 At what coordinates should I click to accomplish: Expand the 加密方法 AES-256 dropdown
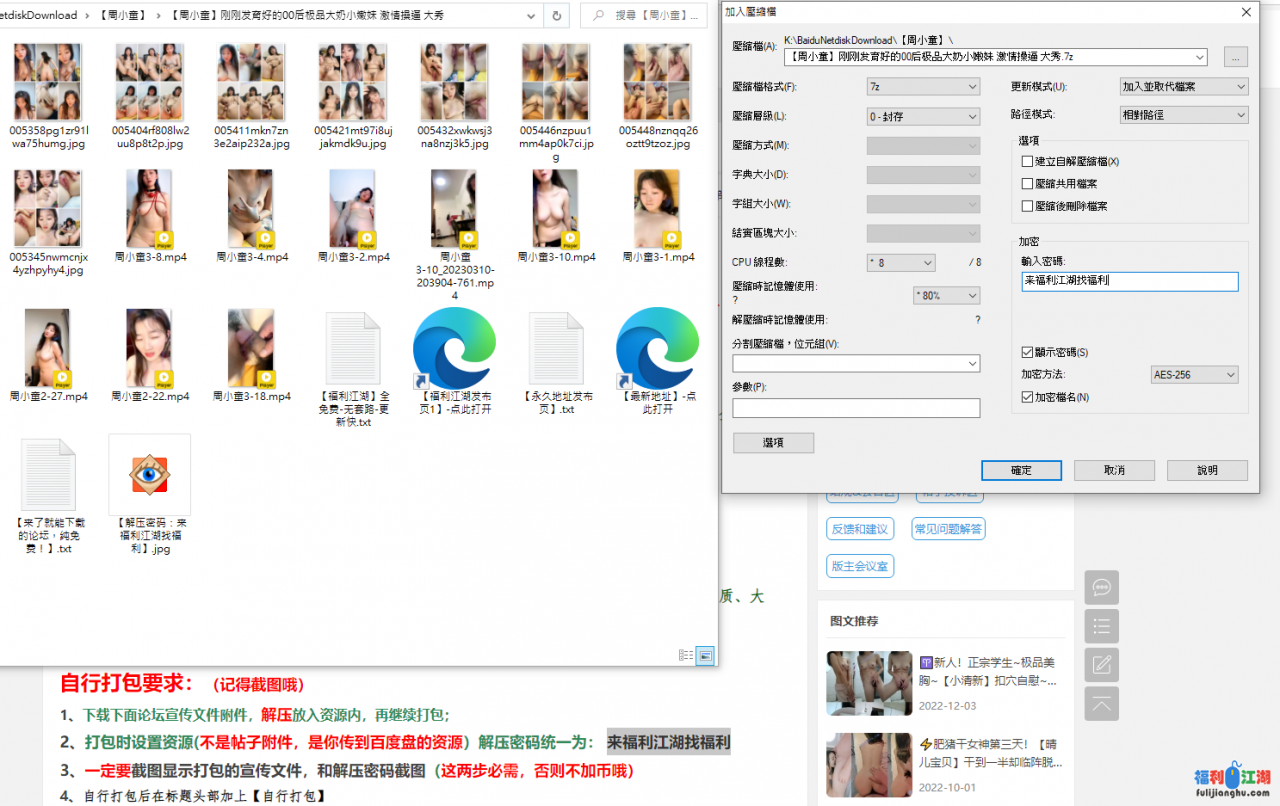point(1195,375)
